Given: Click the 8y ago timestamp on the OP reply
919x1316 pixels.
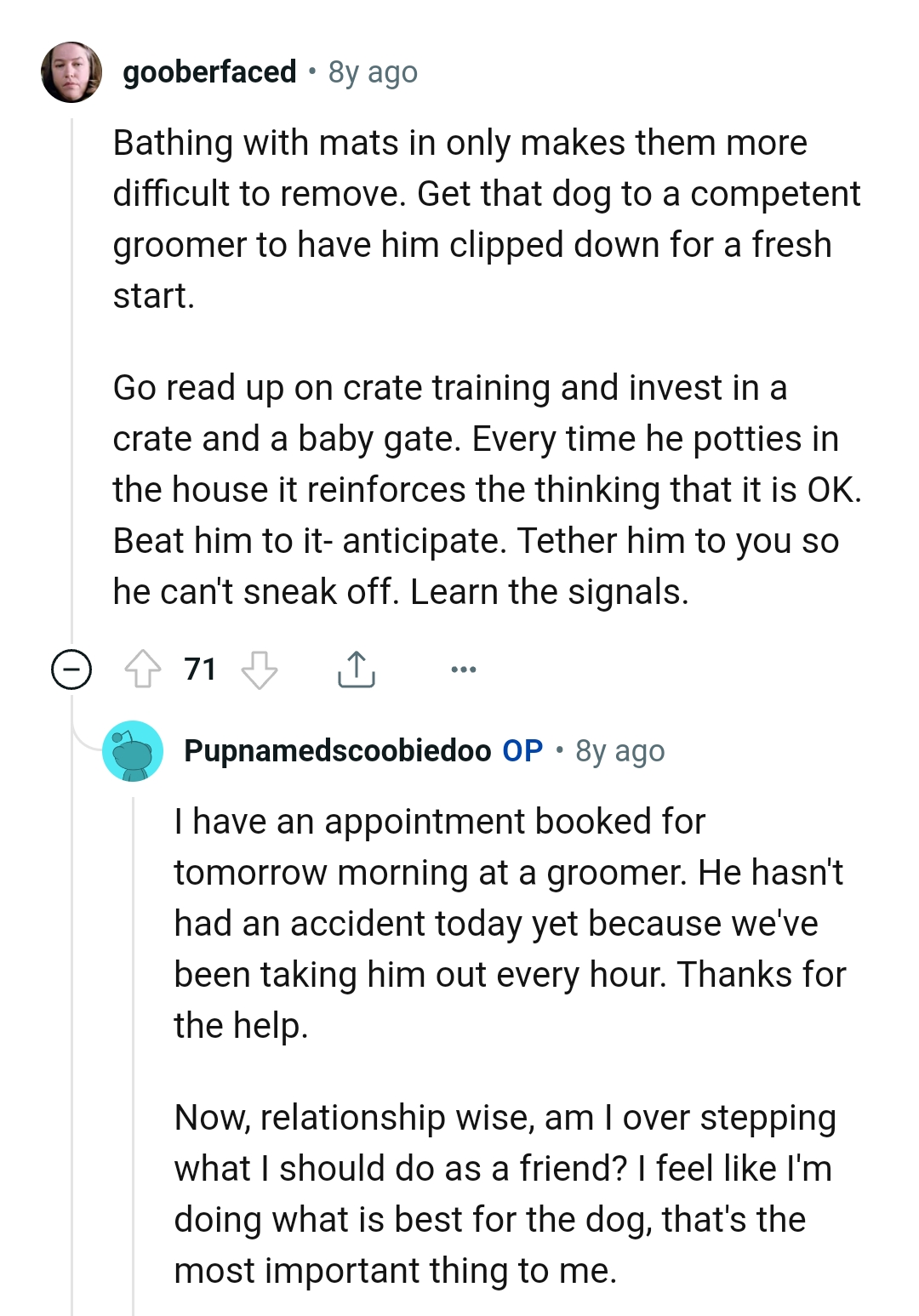Looking at the screenshot, I should (619, 751).
